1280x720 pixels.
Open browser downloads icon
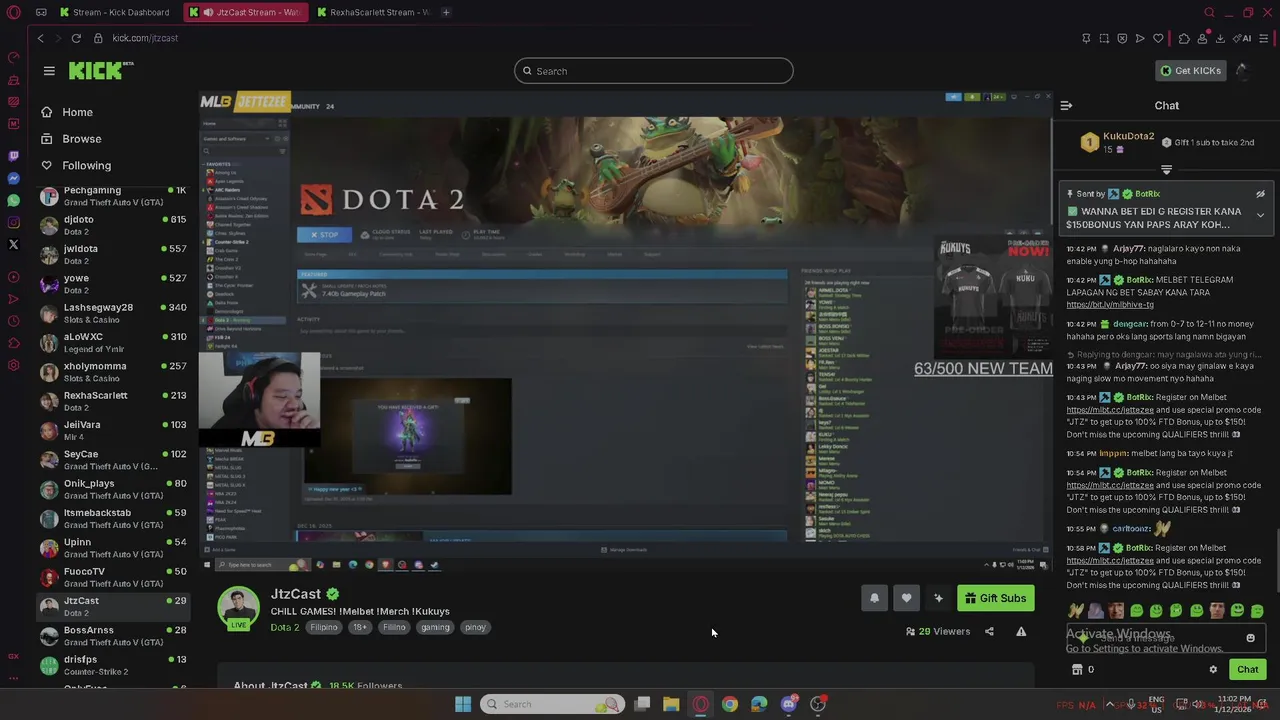click(1220, 38)
